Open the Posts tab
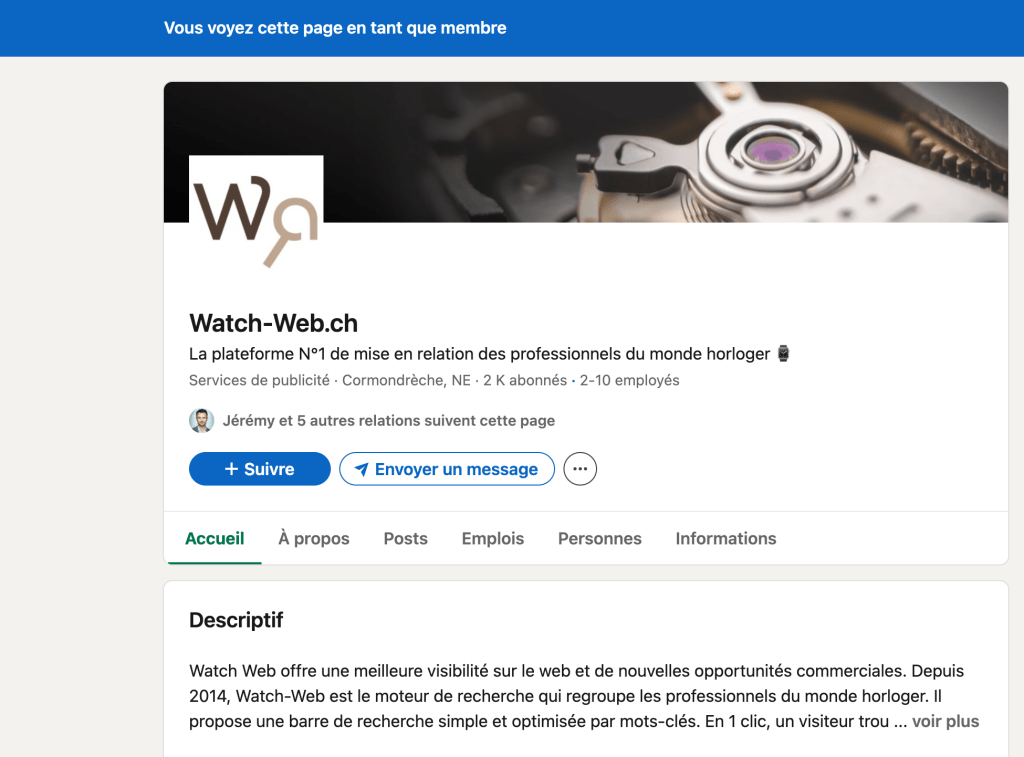 click(406, 538)
